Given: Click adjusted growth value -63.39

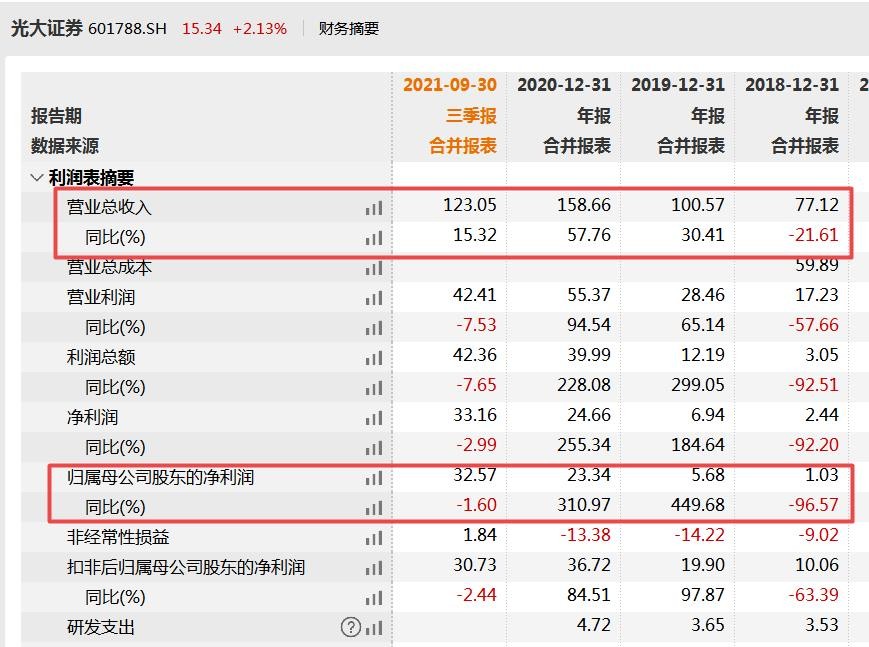Looking at the screenshot, I should (x=814, y=594).
